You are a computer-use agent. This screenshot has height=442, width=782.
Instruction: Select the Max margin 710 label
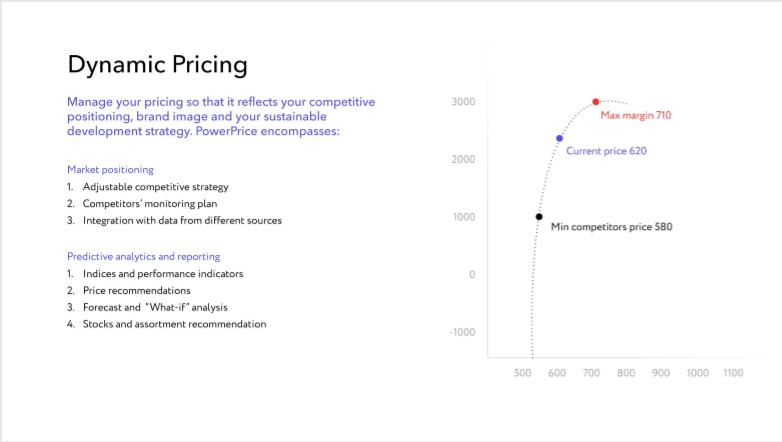(x=636, y=115)
